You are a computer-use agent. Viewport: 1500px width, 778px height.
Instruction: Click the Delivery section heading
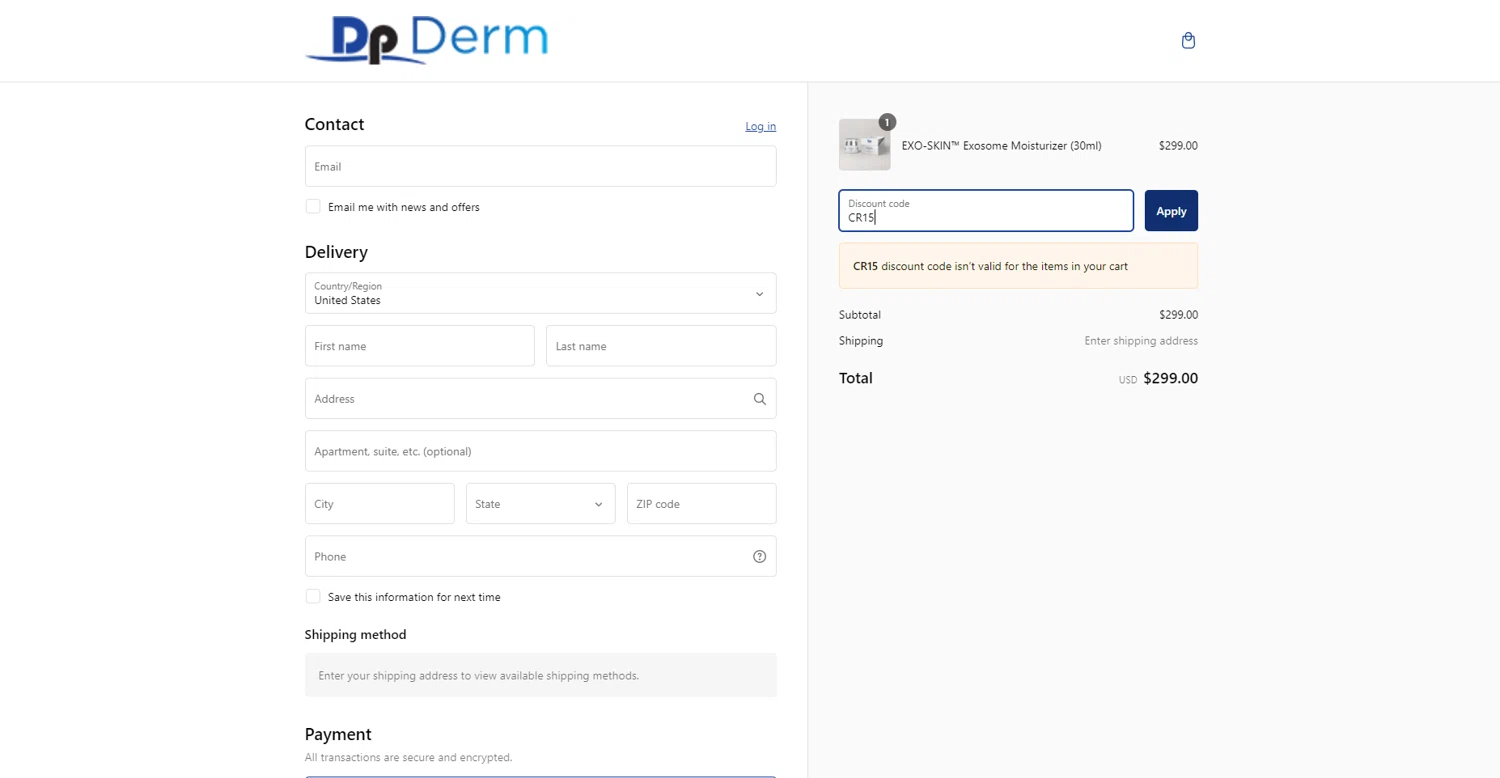(336, 252)
